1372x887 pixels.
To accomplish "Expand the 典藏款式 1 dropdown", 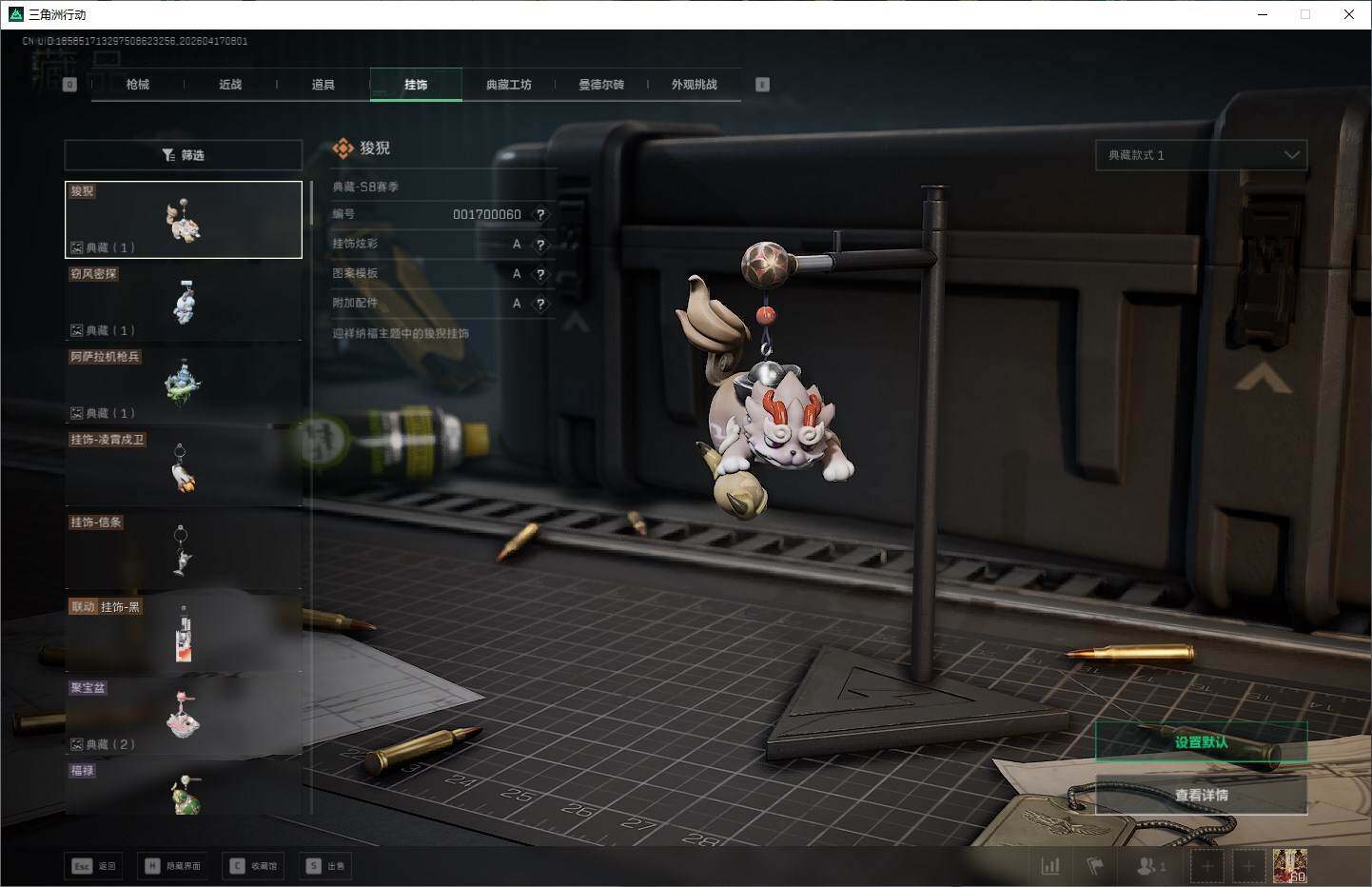I will [x=1201, y=155].
